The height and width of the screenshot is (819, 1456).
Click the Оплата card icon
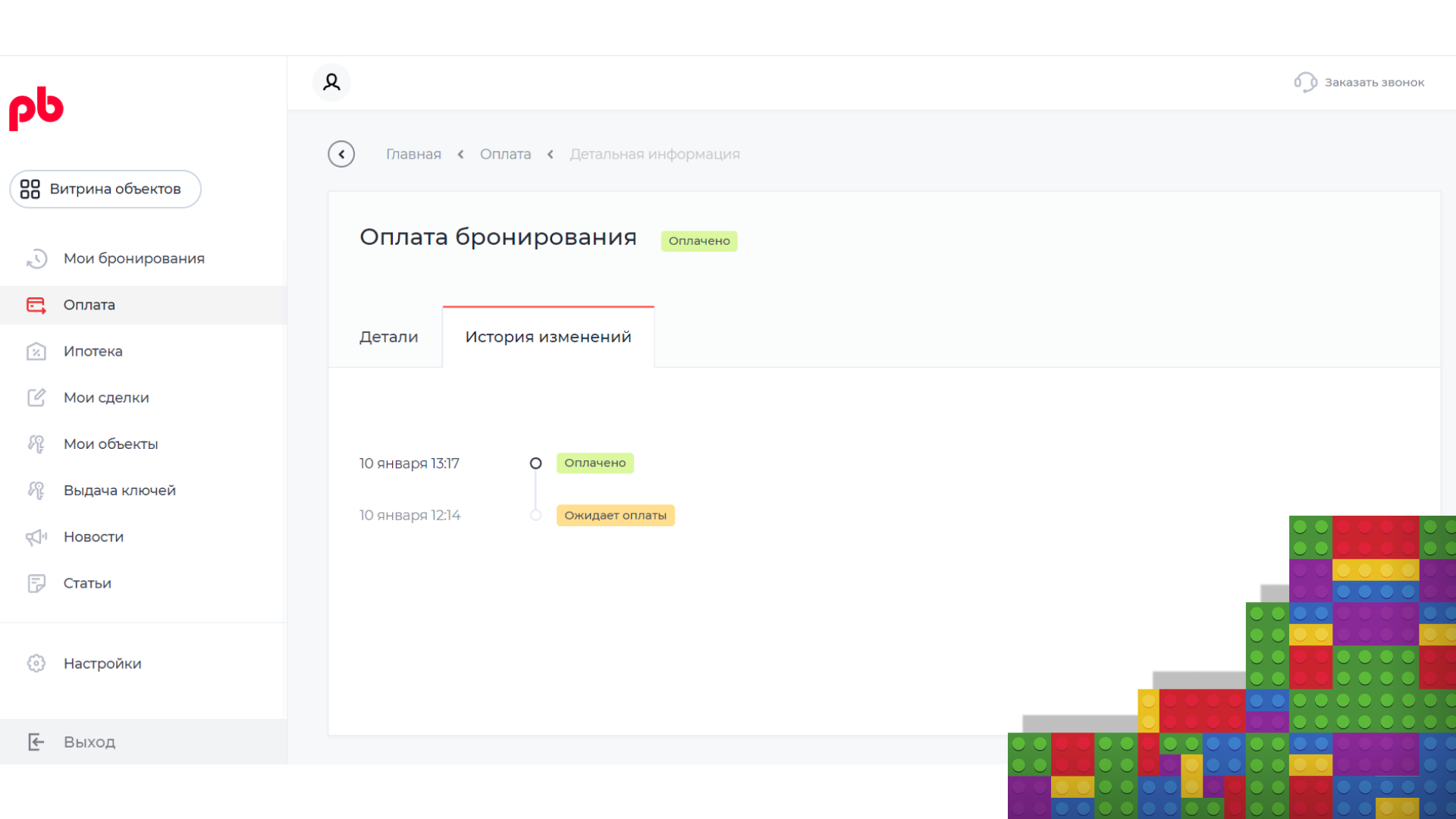coord(36,305)
